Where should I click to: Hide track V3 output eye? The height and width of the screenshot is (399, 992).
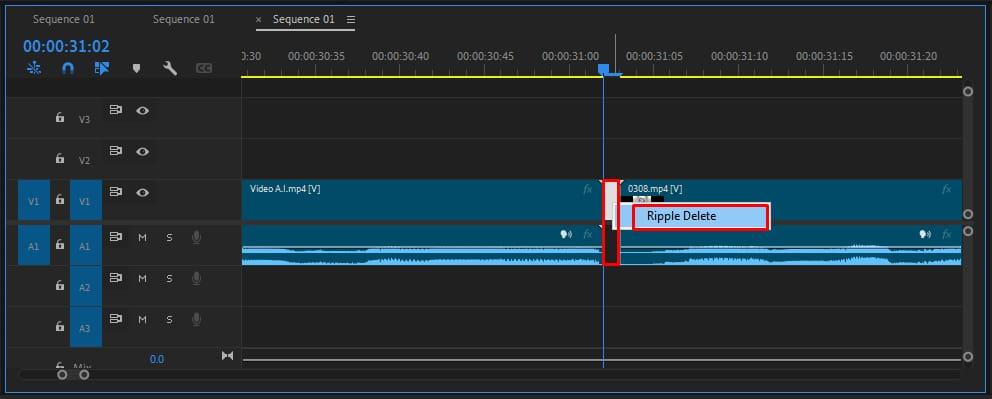pyautogui.click(x=143, y=111)
